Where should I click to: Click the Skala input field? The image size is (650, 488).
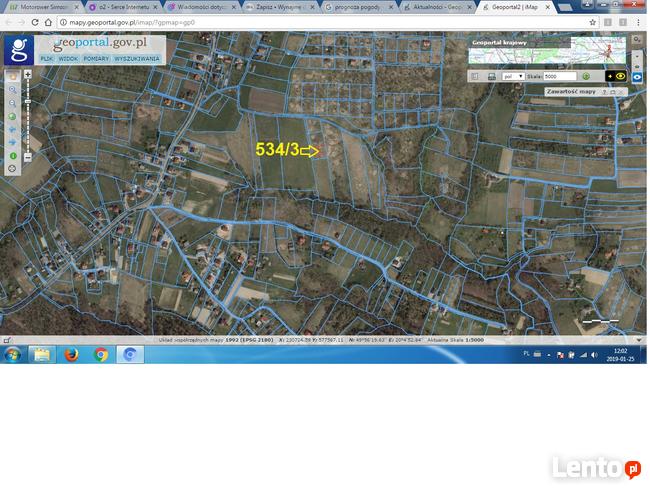click(x=559, y=76)
